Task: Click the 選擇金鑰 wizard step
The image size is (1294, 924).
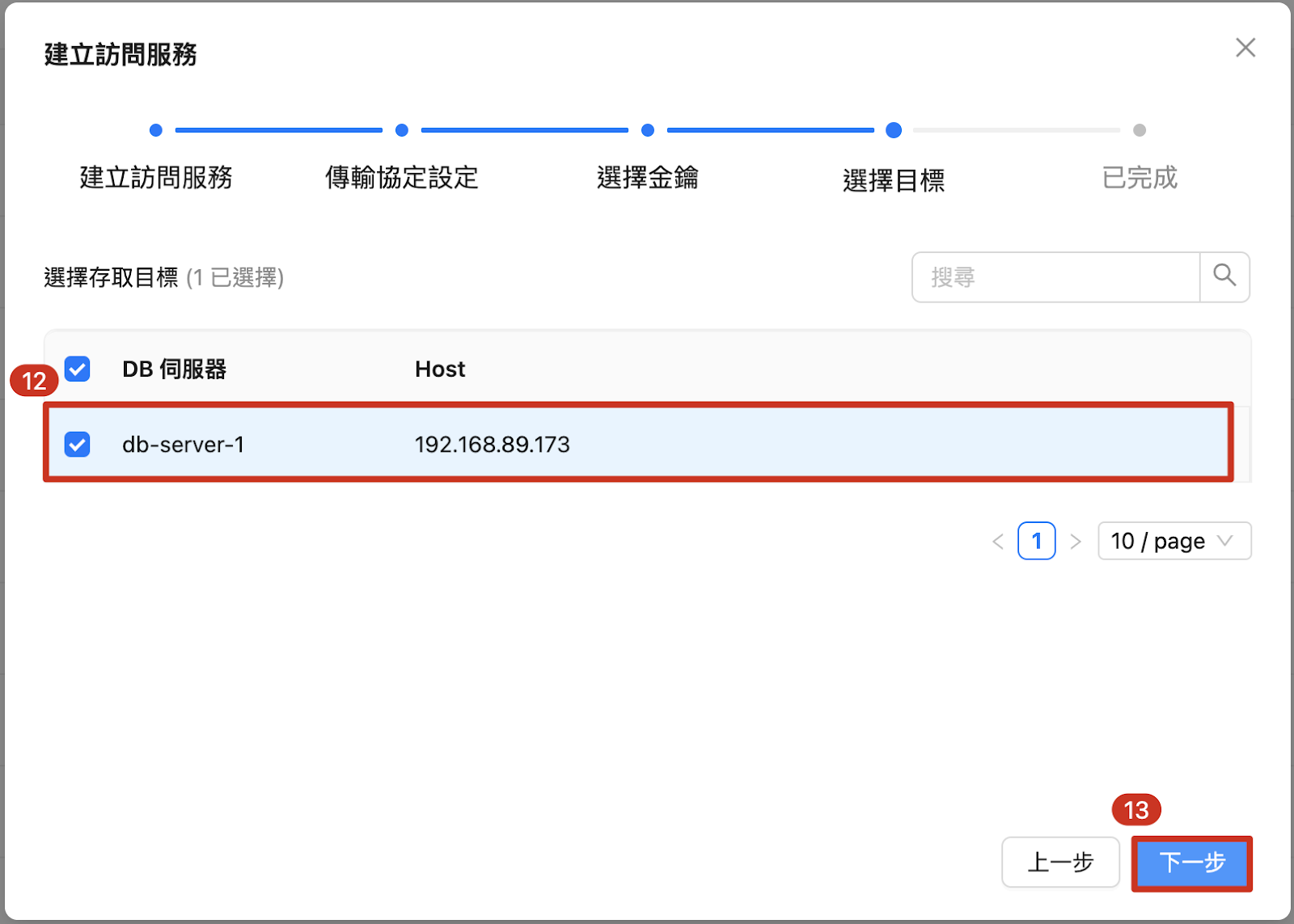Action: pyautogui.click(x=647, y=177)
